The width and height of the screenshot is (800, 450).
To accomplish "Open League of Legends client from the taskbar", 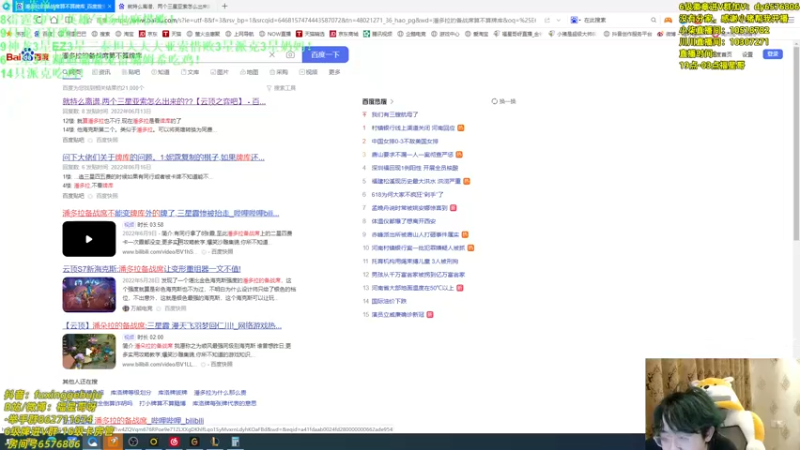I will pyautogui.click(x=215, y=441).
